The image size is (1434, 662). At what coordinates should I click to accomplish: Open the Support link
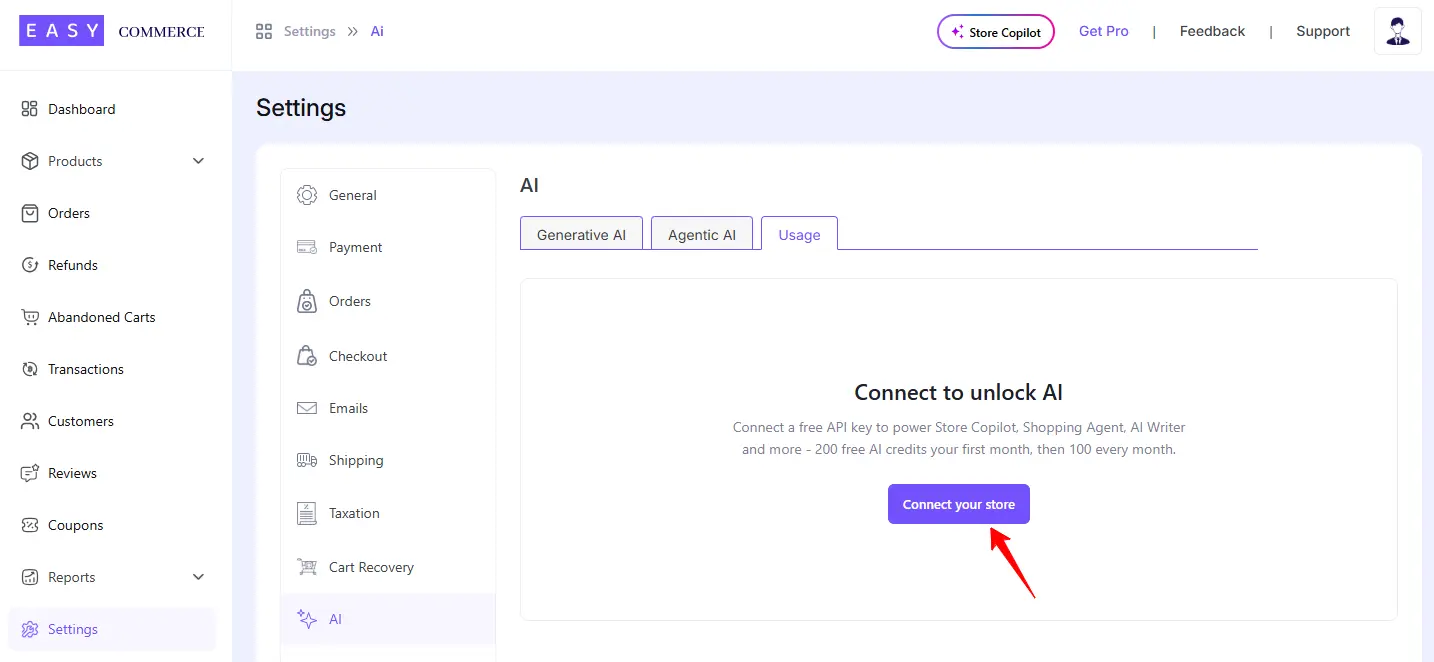click(x=1323, y=31)
